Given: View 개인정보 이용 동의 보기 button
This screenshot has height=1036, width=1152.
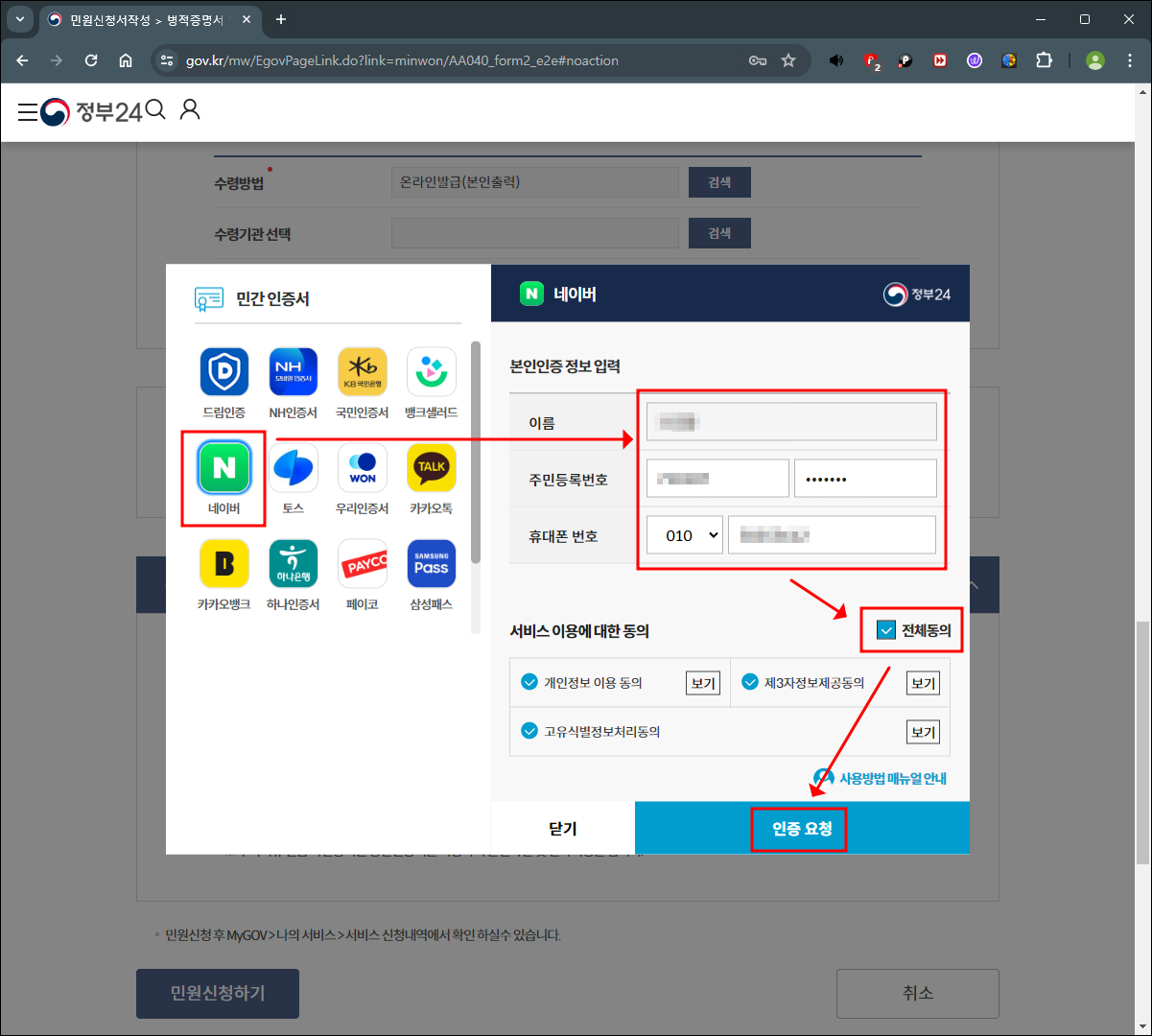Looking at the screenshot, I should pyautogui.click(x=702, y=683).
